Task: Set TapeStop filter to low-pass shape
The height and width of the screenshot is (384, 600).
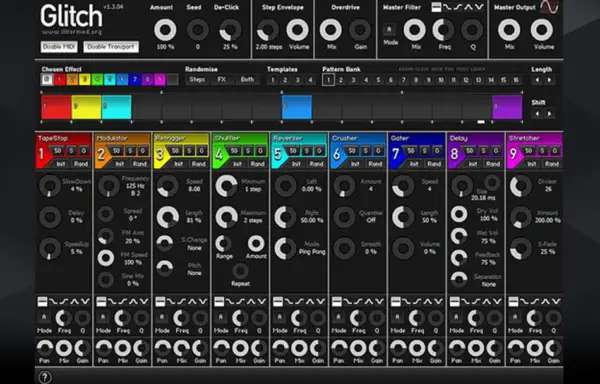Action: 53,302
